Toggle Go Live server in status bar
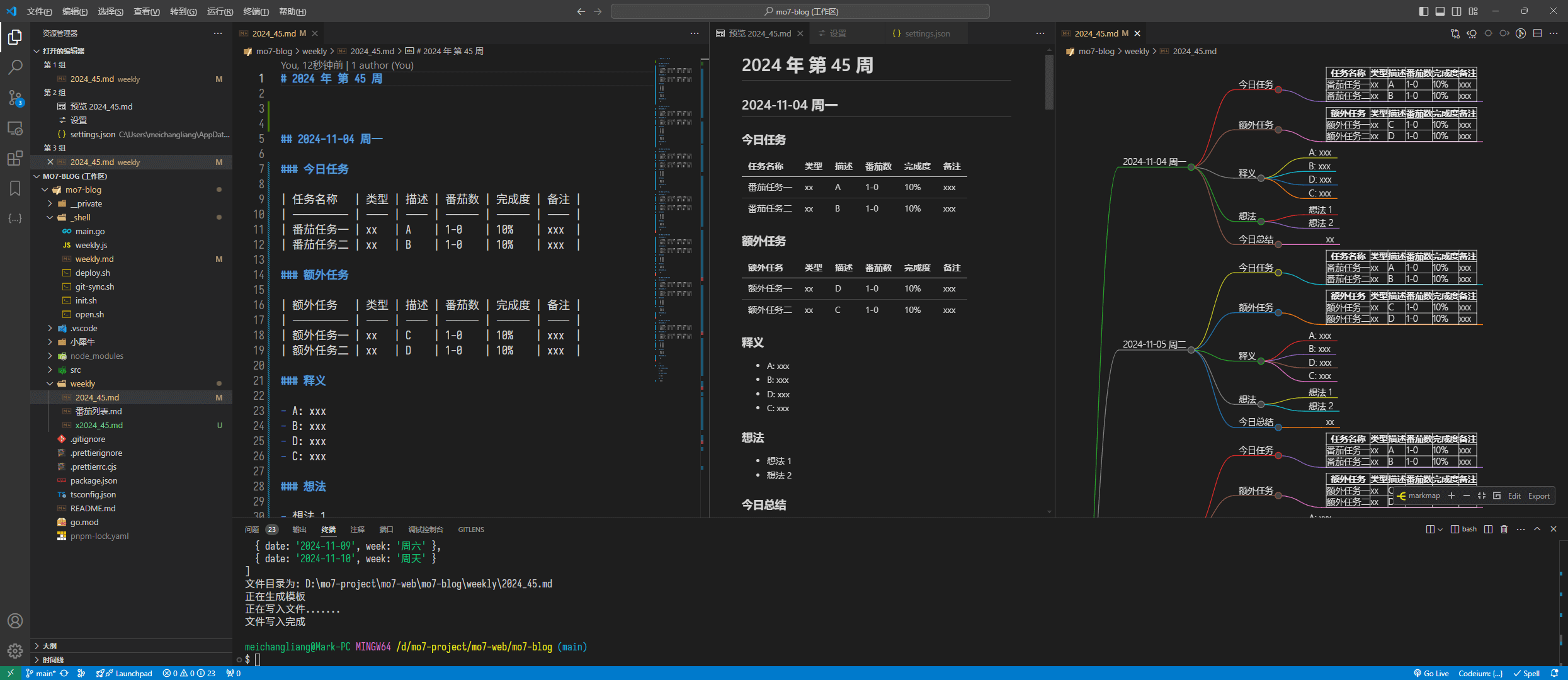 (1431, 673)
